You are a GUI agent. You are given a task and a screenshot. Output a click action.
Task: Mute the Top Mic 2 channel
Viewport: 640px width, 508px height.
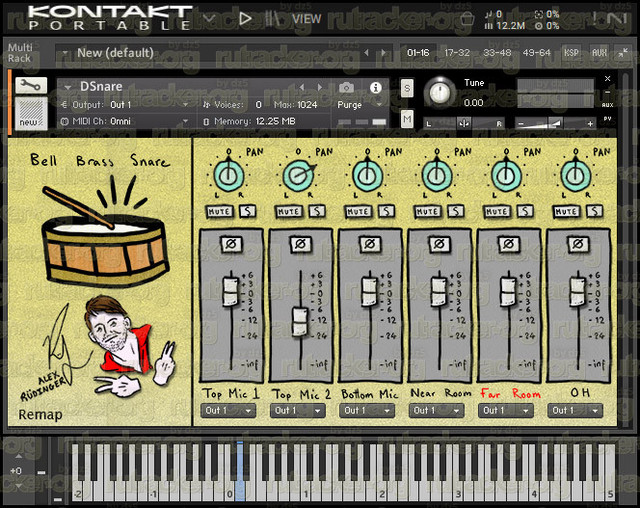tap(289, 211)
